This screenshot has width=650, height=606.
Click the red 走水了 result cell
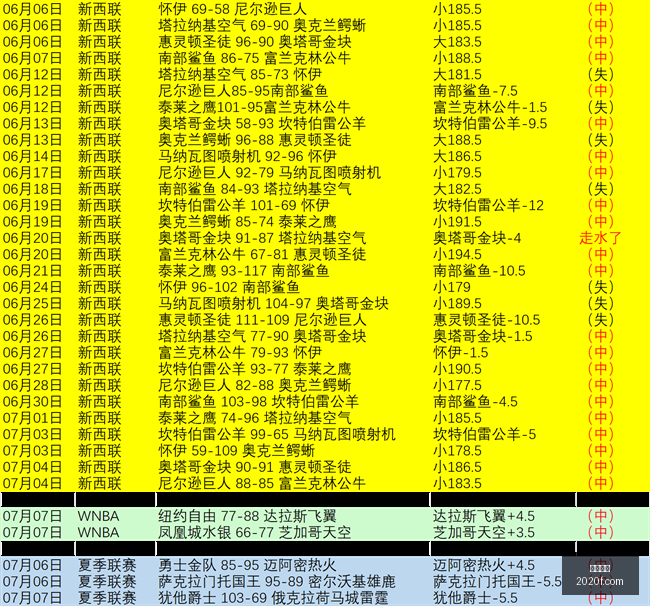(600, 238)
